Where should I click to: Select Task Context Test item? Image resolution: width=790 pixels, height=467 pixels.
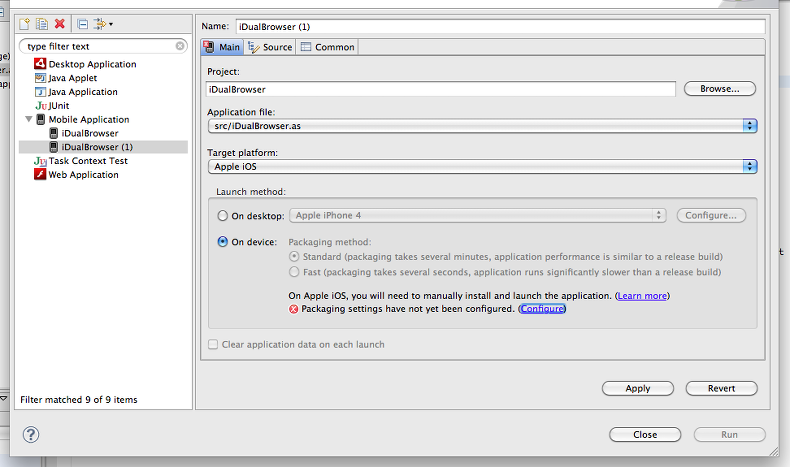(88, 161)
